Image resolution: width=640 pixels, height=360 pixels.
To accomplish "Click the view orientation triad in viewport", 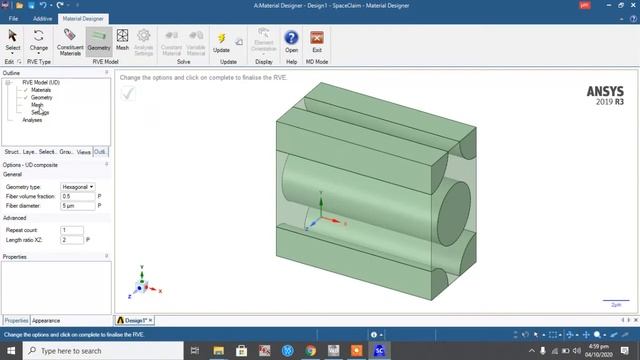I will [x=144, y=282].
